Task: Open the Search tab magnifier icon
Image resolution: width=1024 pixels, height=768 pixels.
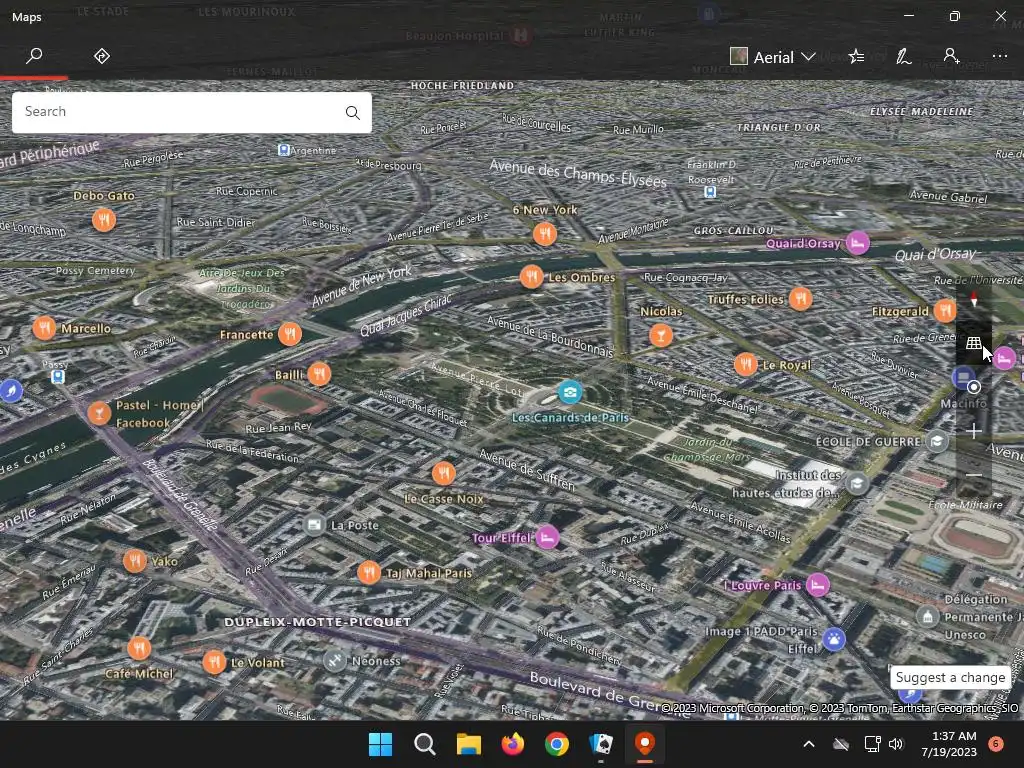Action: 34,56
